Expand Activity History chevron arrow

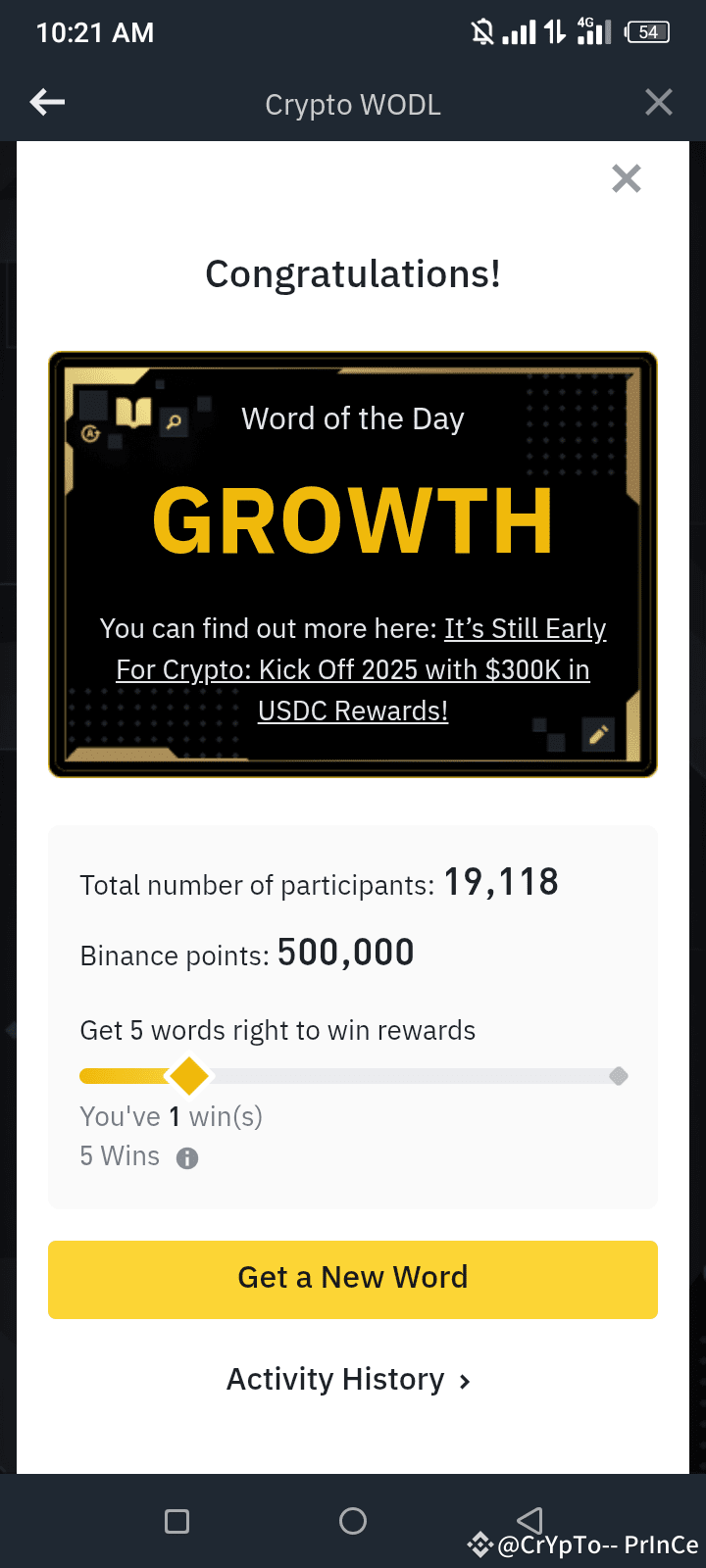tap(465, 1382)
